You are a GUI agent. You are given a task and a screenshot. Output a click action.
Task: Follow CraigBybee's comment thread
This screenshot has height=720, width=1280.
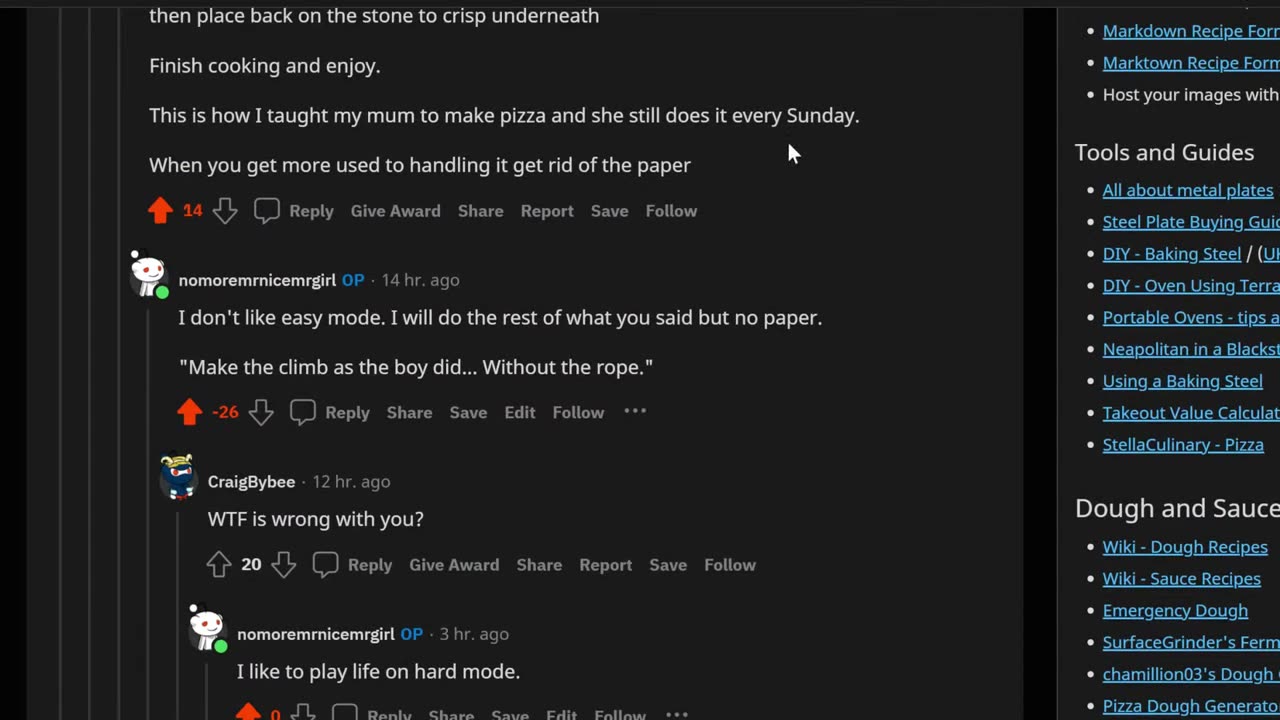[730, 565]
